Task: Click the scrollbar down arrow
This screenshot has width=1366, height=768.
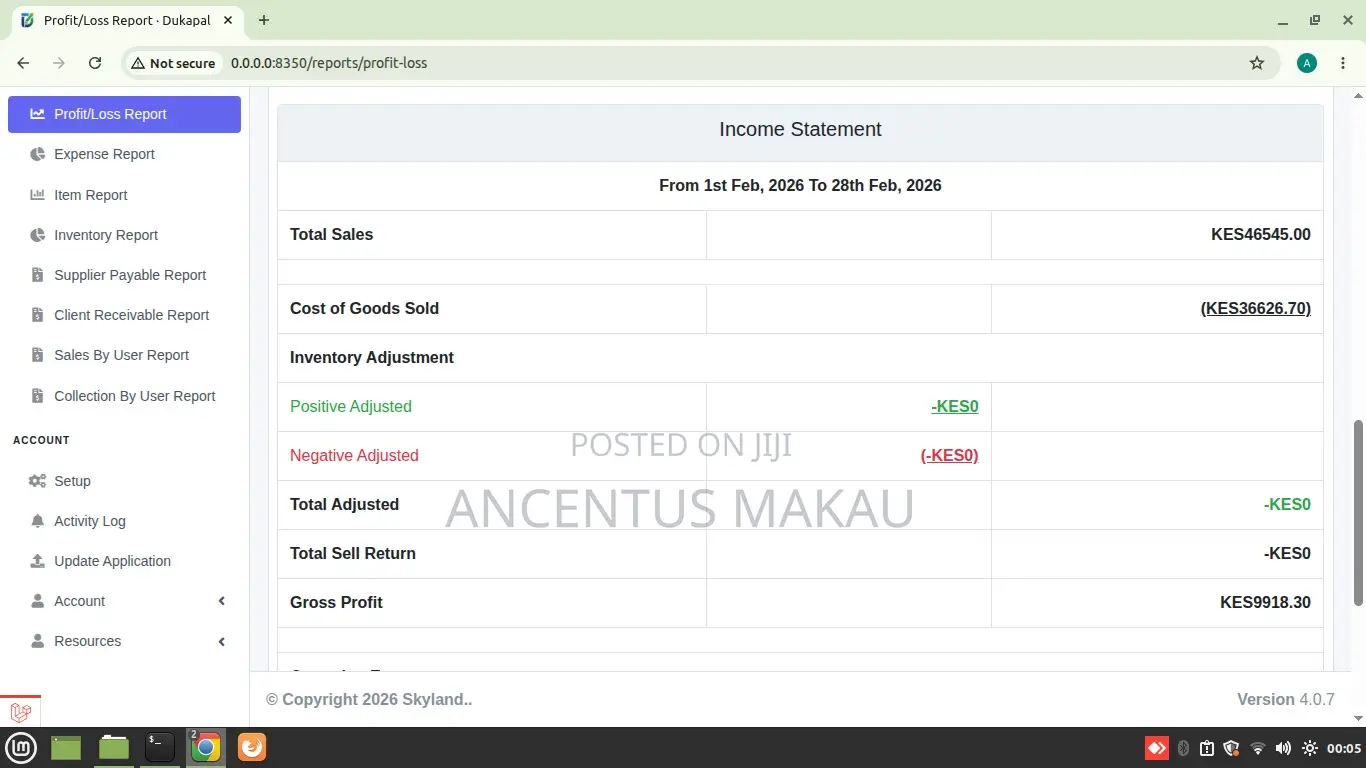Action: pos(1358,718)
